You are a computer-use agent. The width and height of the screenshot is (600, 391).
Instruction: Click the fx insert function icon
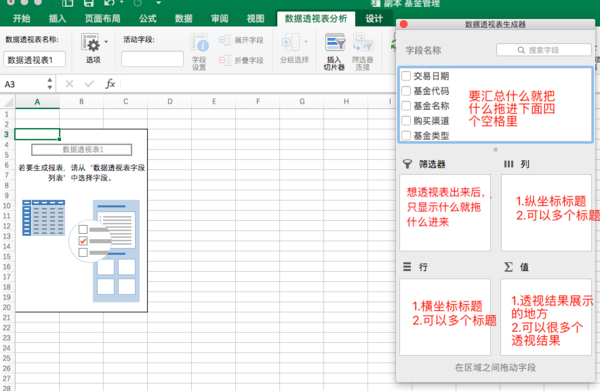(x=110, y=83)
